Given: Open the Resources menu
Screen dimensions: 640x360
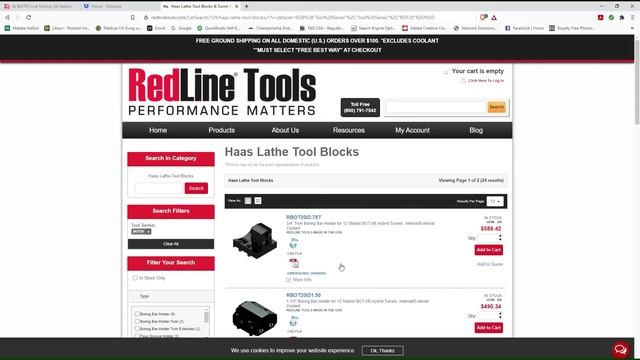Looking at the screenshot, I should coord(349,130).
